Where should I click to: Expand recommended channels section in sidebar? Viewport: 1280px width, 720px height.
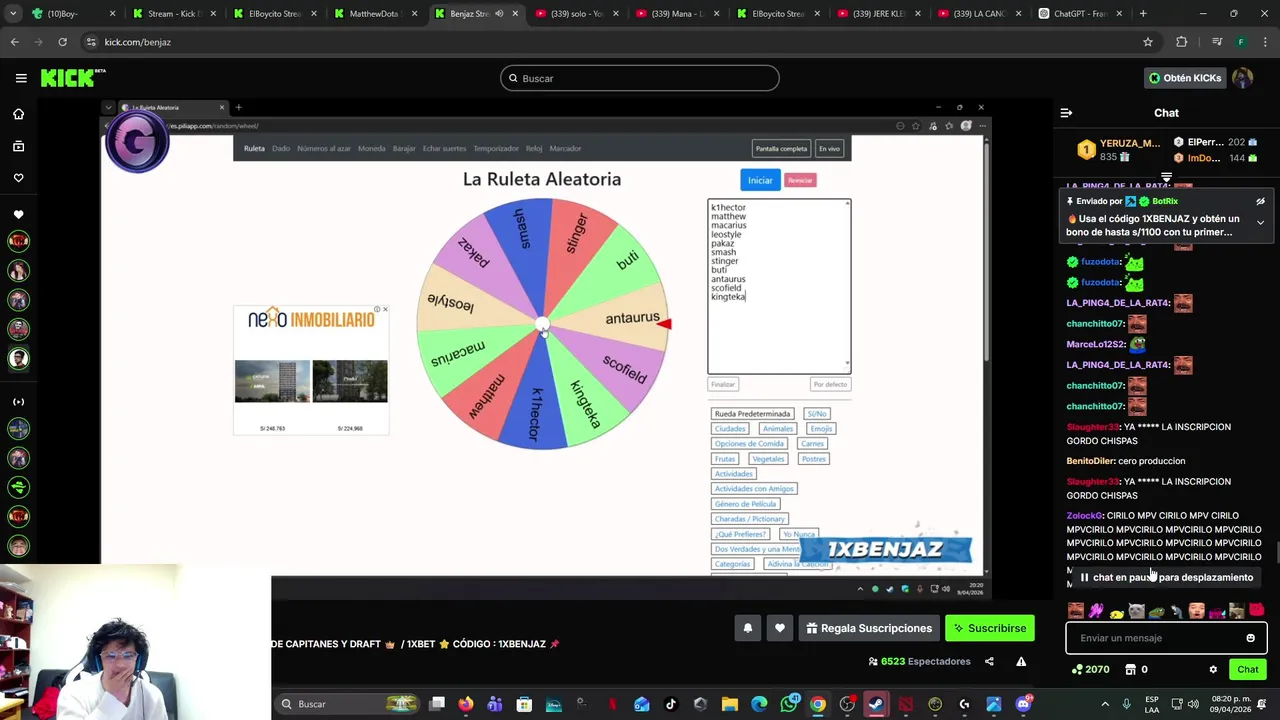(18, 402)
